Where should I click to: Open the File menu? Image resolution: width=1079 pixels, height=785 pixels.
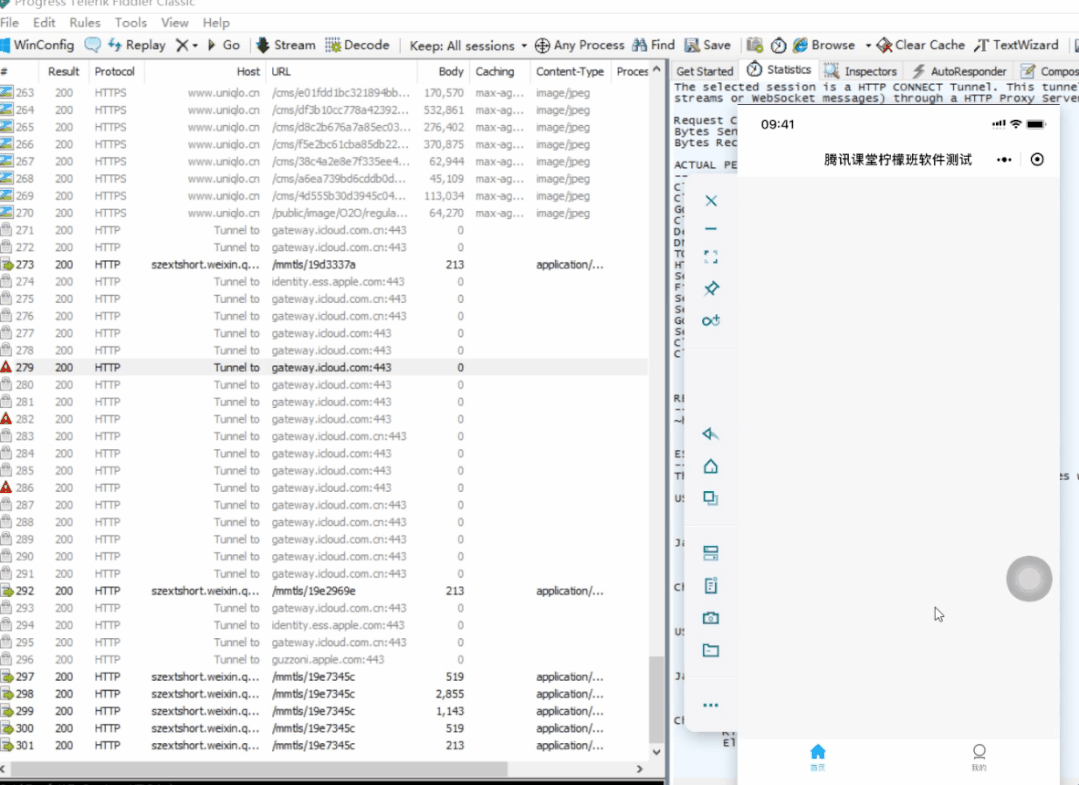pyautogui.click(x=10, y=23)
